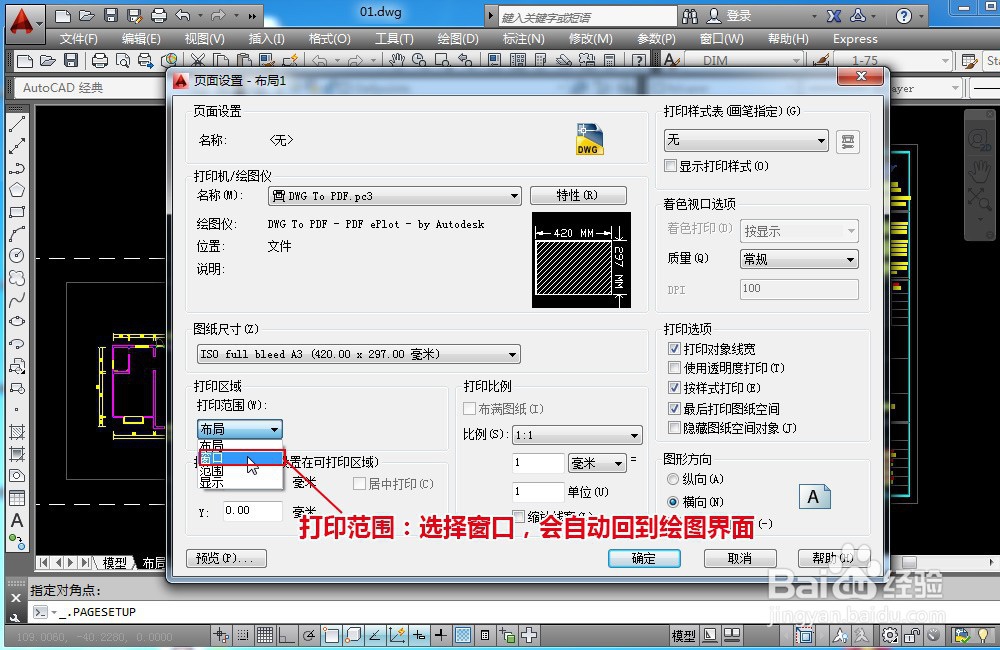Open the DIM dimension style dropdown
The height and width of the screenshot is (650, 1000).
(x=744, y=61)
